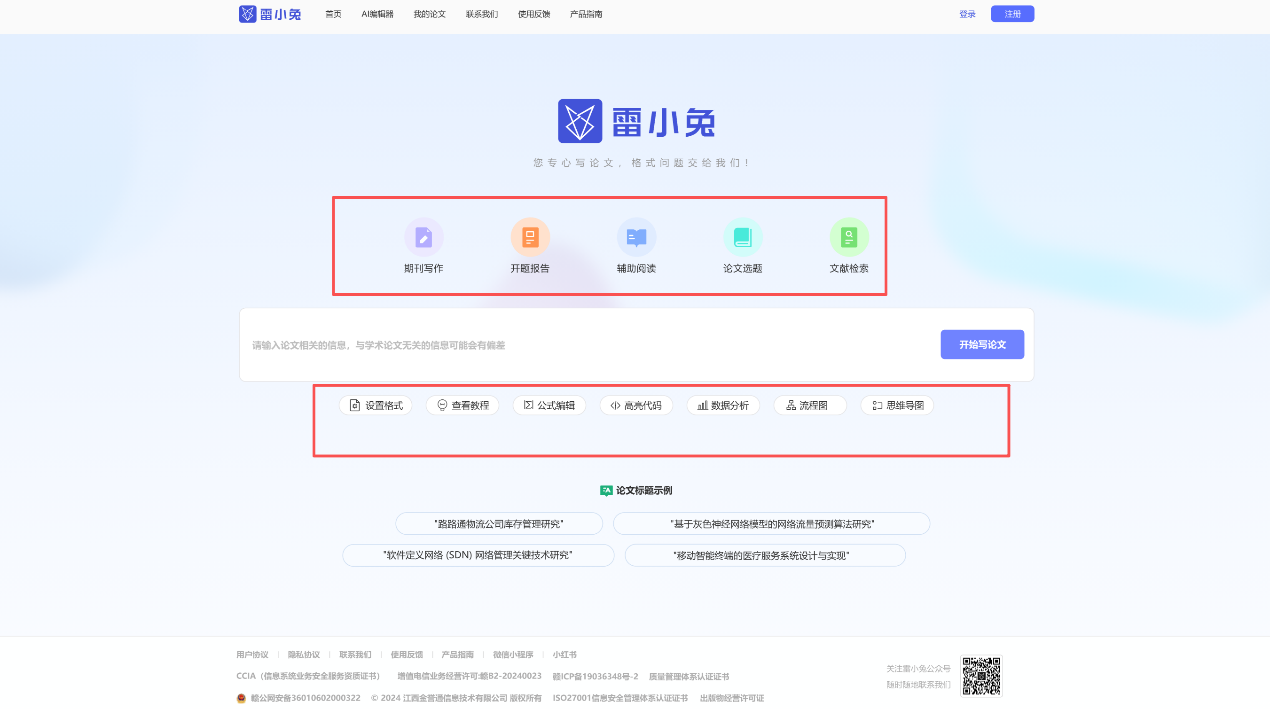Open the 开题报告 feature icon

coord(530,237)
